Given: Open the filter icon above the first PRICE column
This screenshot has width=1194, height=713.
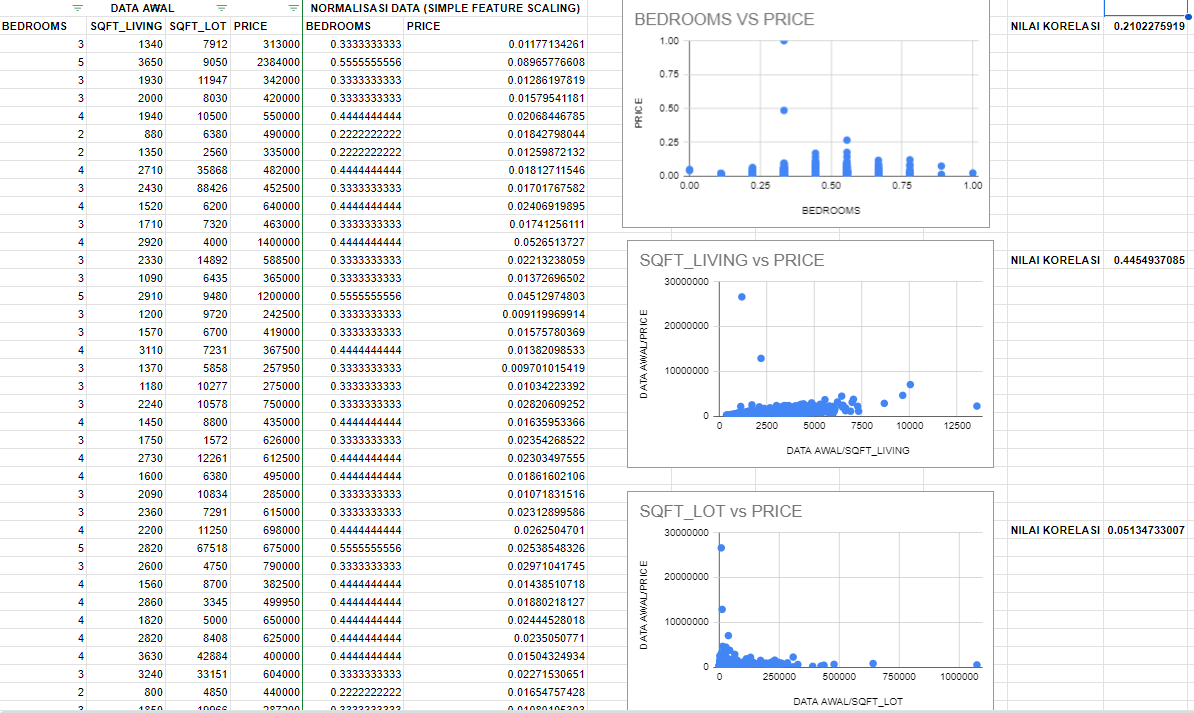Looking at the screenshot, I should pos(292,8).
